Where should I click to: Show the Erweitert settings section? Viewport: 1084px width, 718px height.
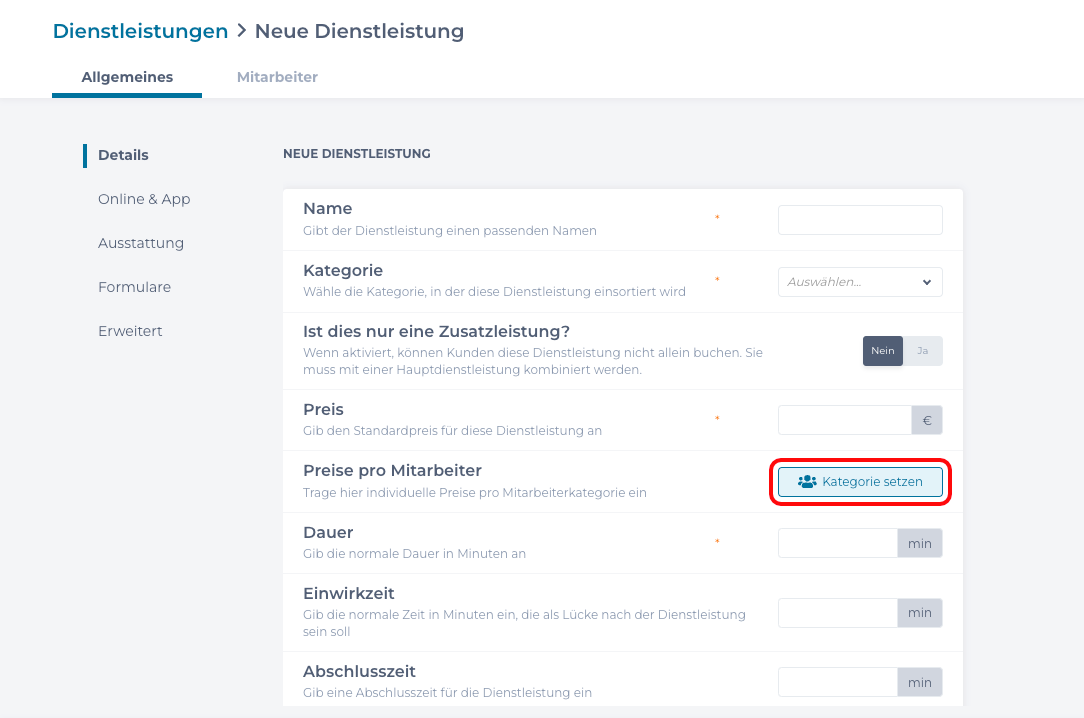click(x=130, y=331)
